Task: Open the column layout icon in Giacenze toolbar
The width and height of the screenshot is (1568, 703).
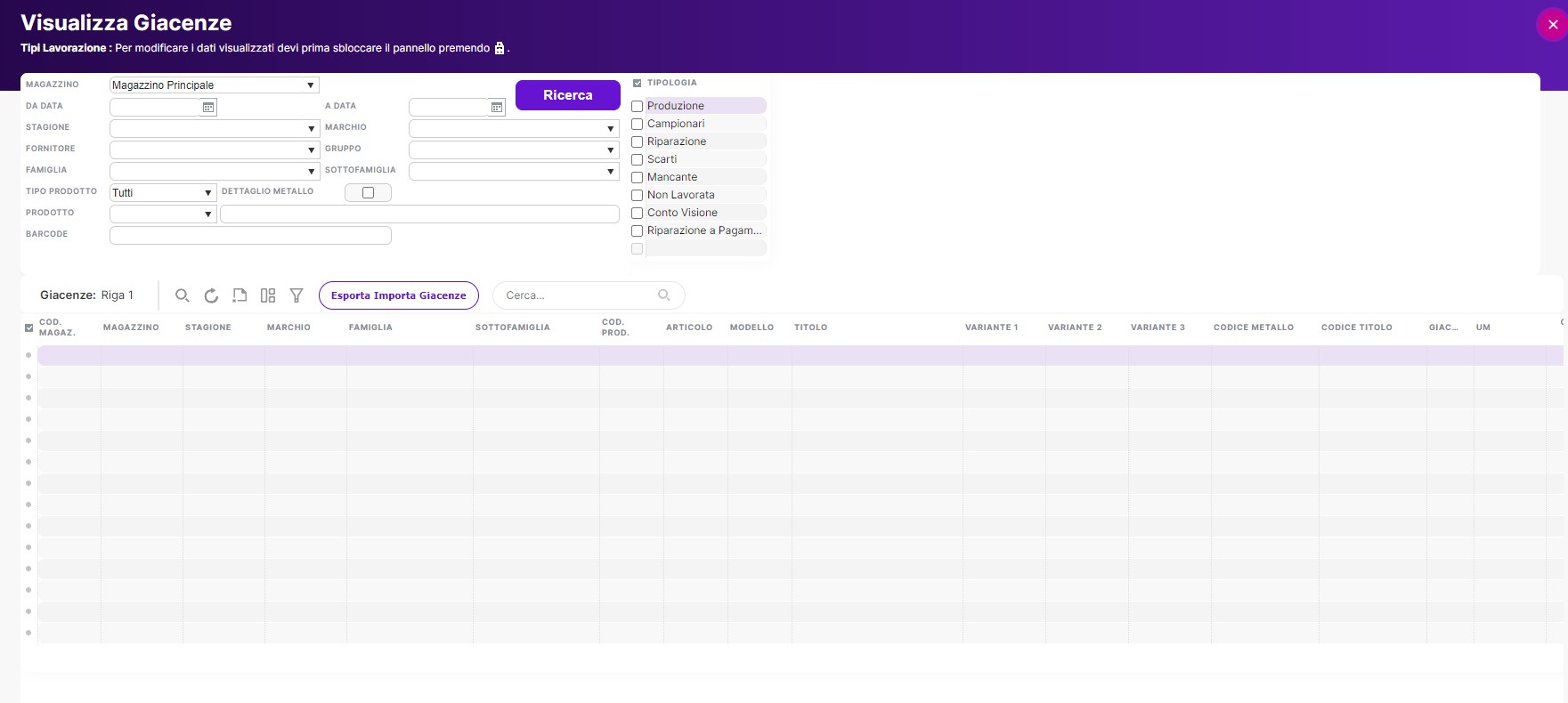Action: (268, 295)
